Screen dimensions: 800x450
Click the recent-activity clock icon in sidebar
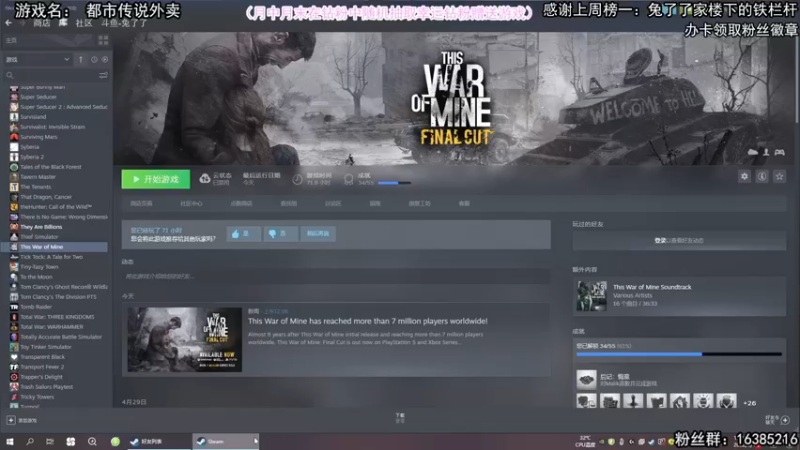(94, 60)
